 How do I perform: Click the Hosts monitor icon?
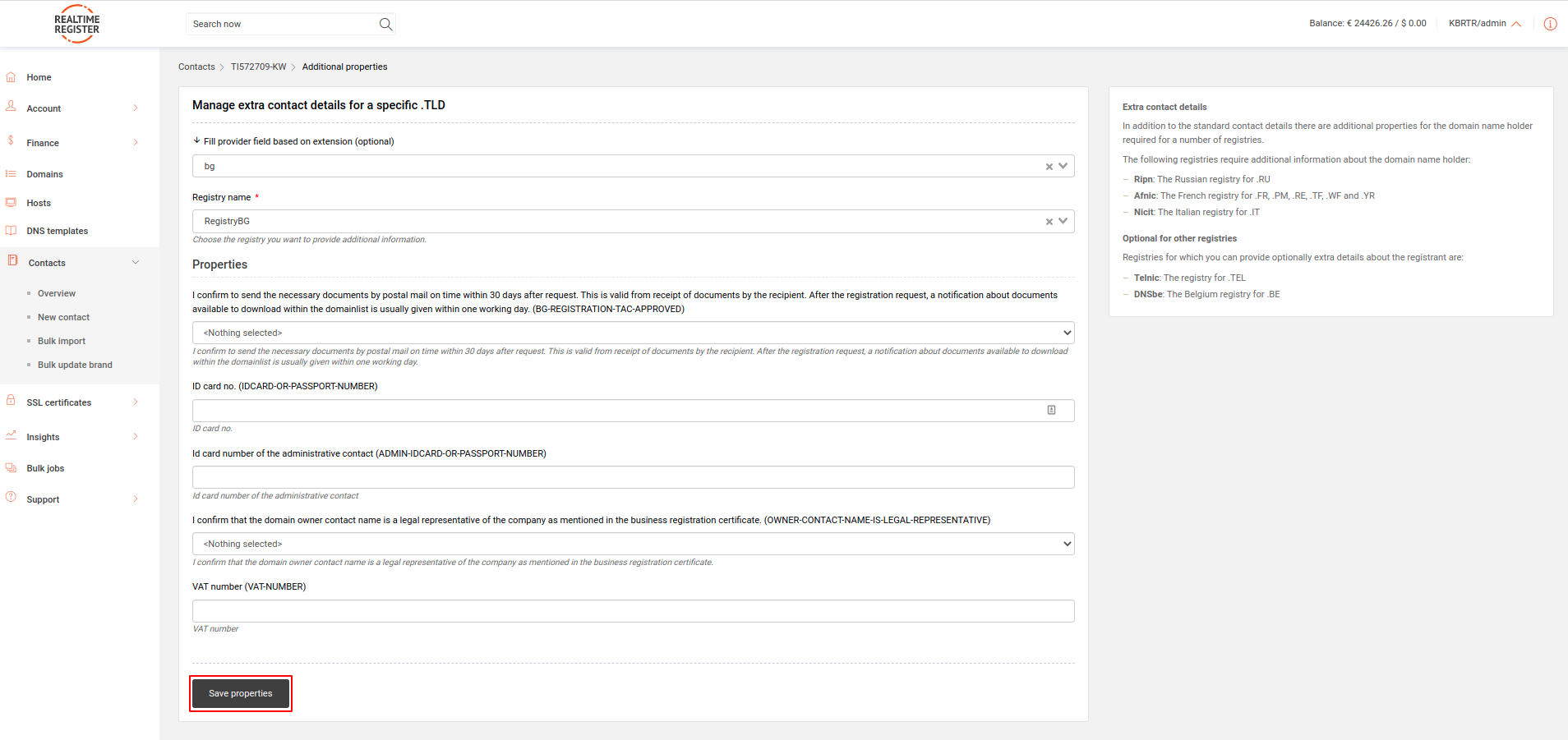[x=11, y=202]
